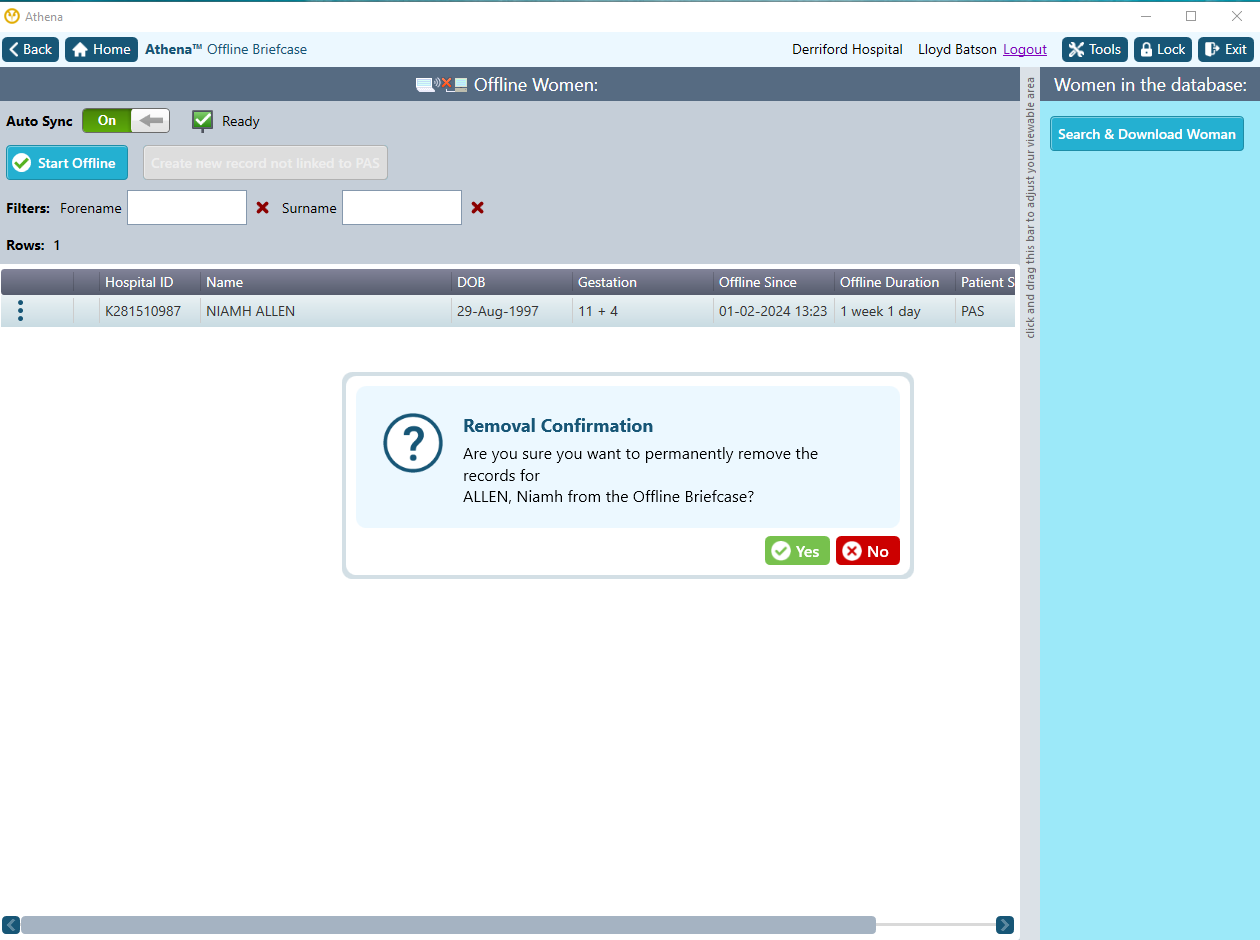Go to Home
The height and width of the screenshot is (940, 1260).
pyautogui.click(x=101, y=49)
